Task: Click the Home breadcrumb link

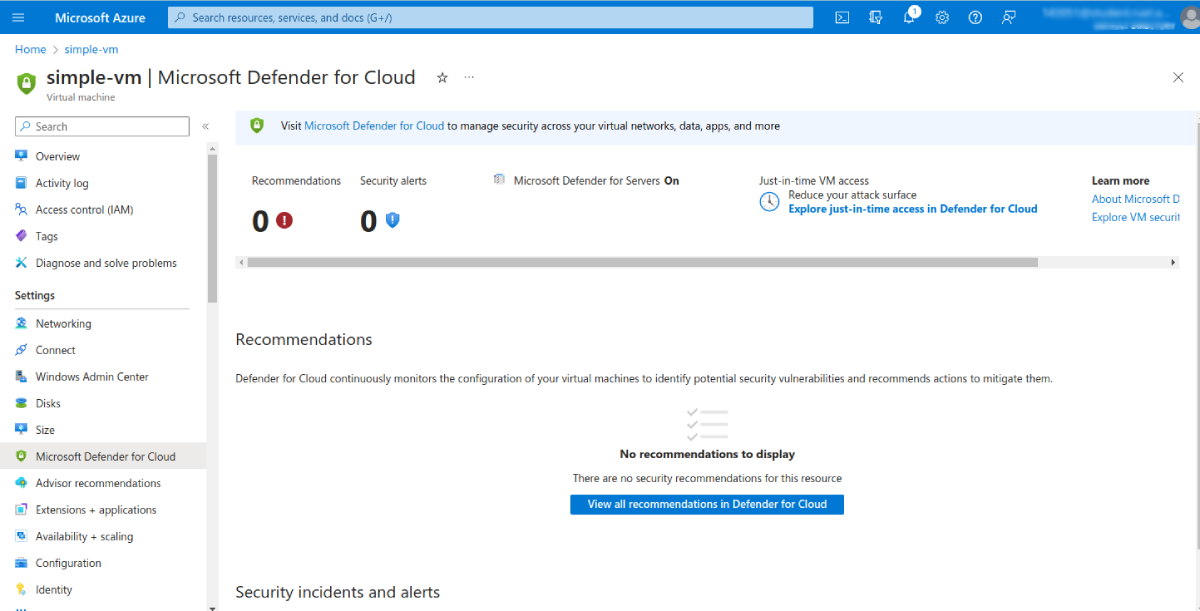Action: [x=30, y=49]
